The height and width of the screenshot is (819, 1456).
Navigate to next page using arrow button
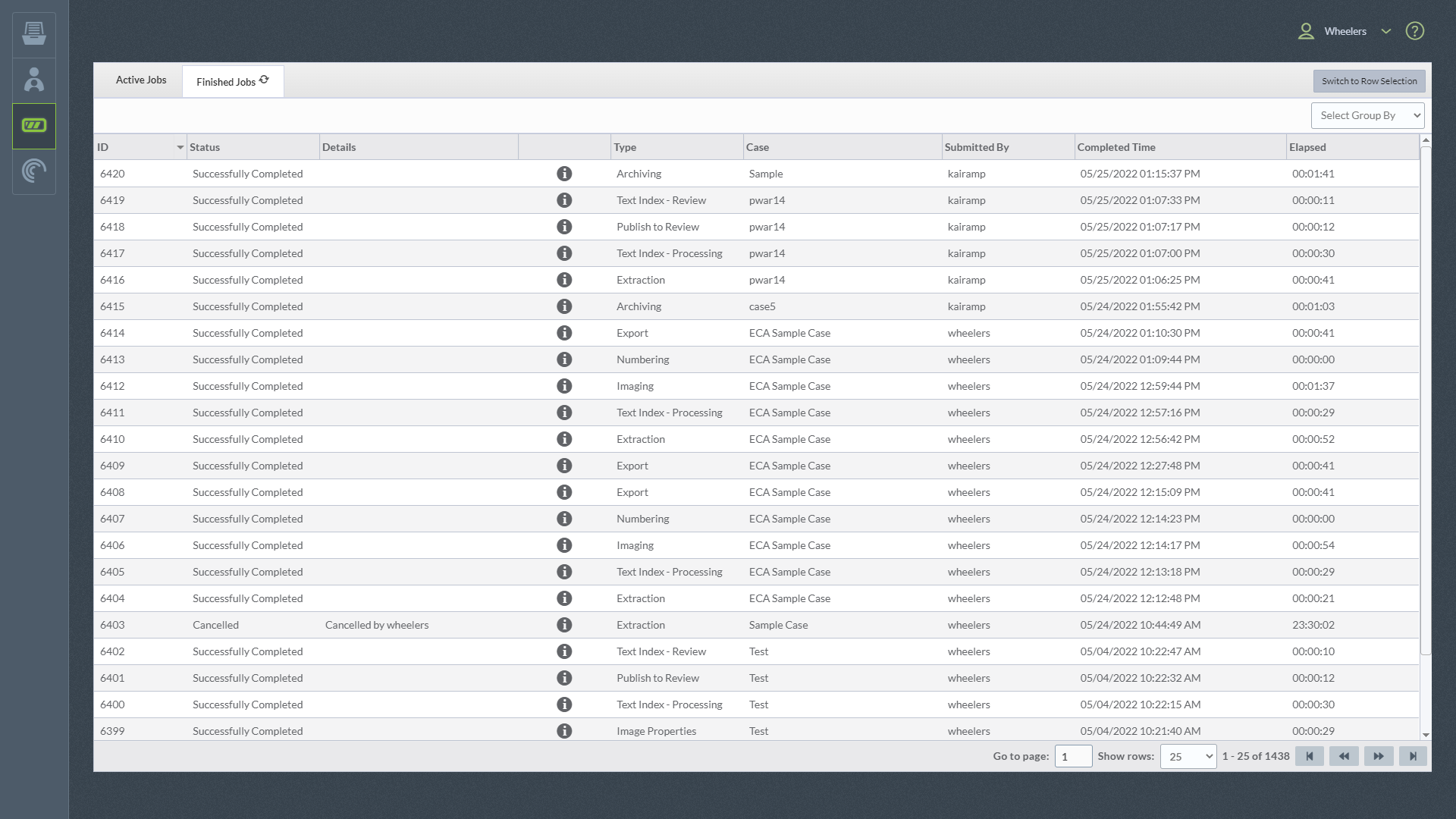click(1378, 756)
